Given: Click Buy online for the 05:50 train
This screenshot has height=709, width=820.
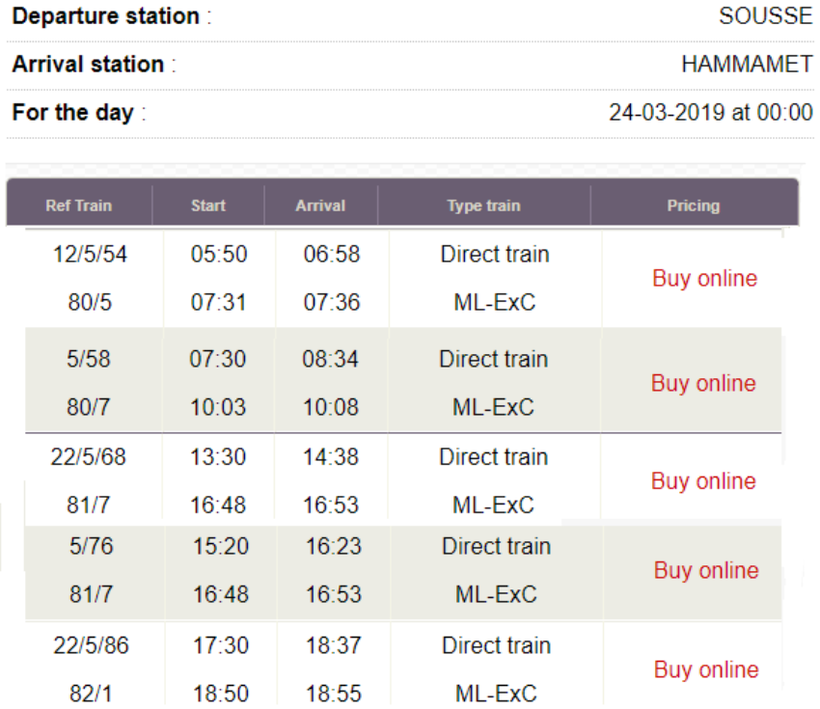Looking at the screenshot, I should click(704, 278).
